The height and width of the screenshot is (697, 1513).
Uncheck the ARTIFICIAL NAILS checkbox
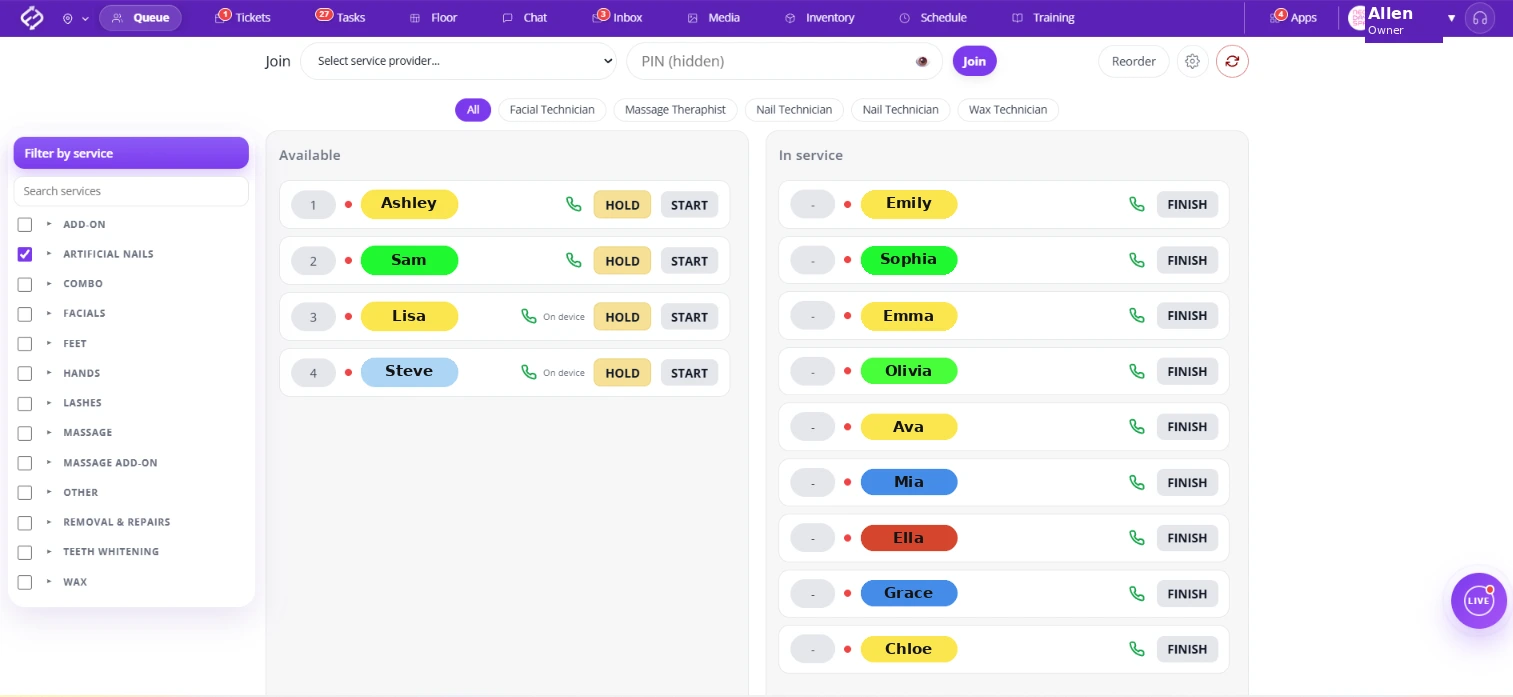pos(25,254)
